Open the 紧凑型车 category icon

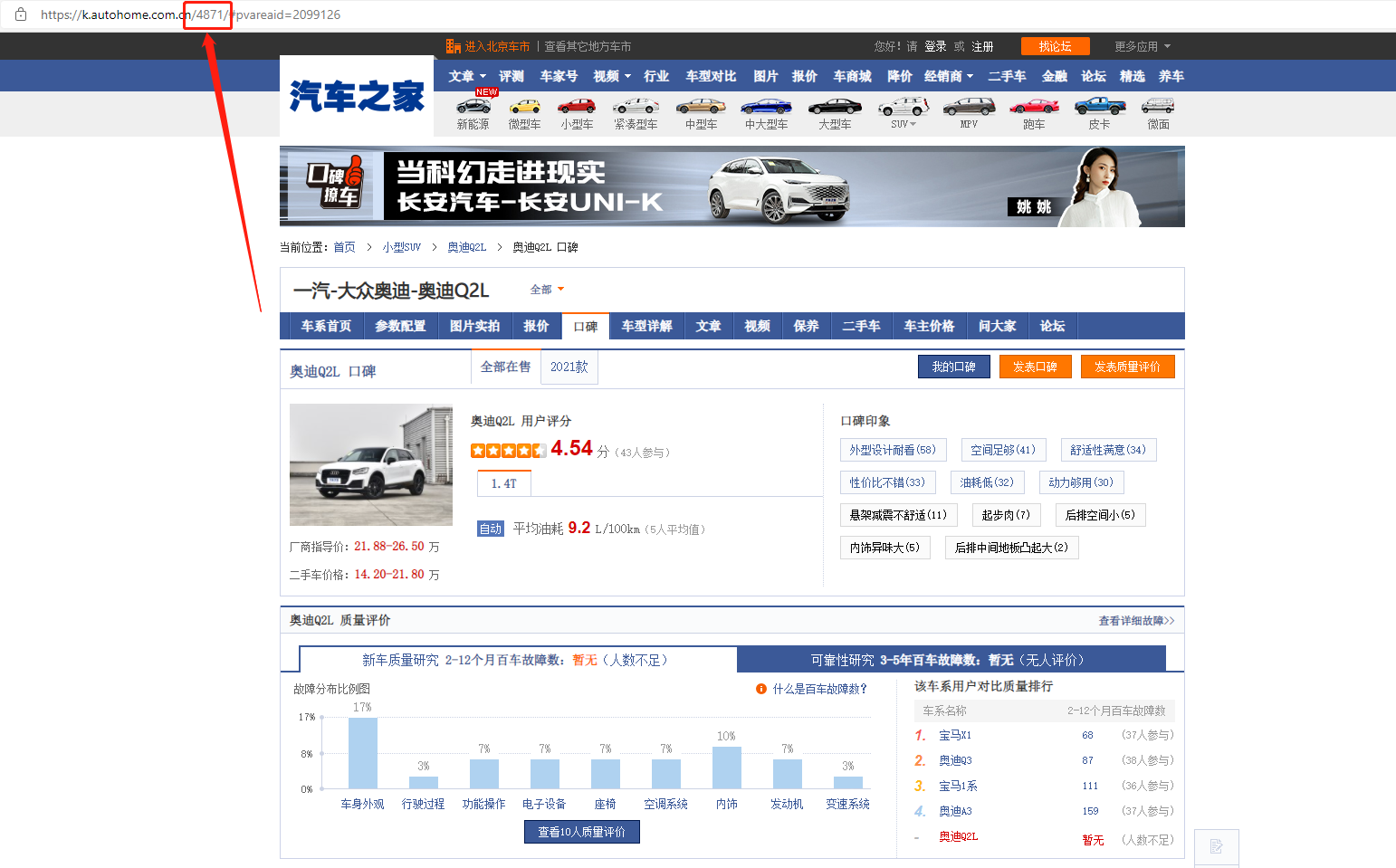click(x=636, y=106)
